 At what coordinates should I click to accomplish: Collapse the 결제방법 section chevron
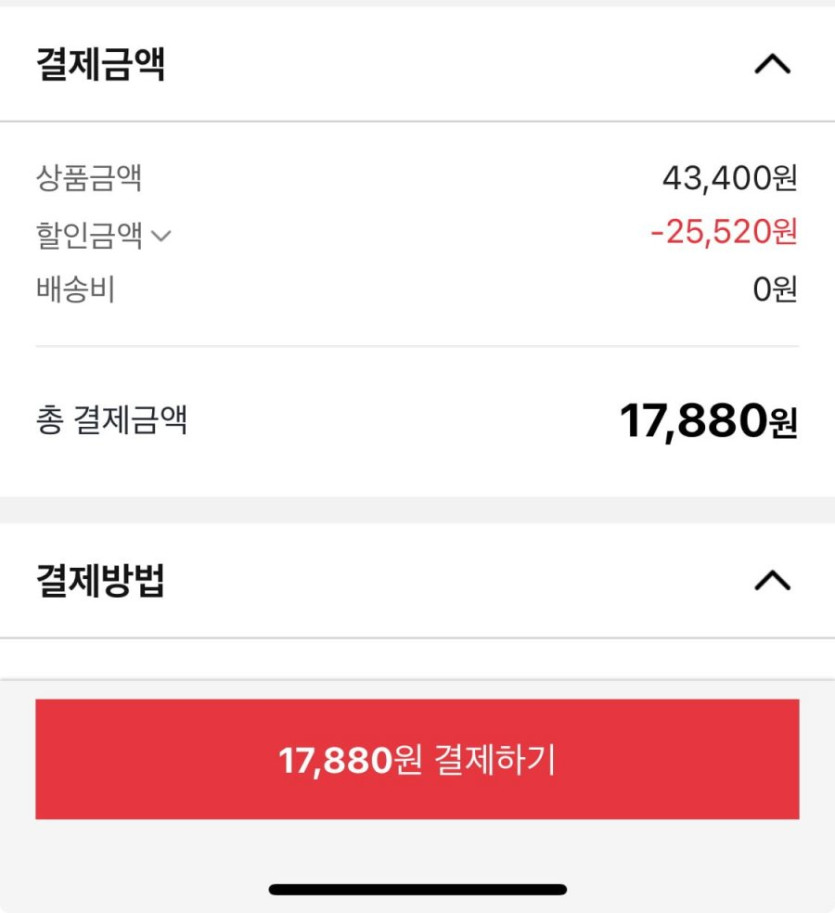click(x=771, y=581)
